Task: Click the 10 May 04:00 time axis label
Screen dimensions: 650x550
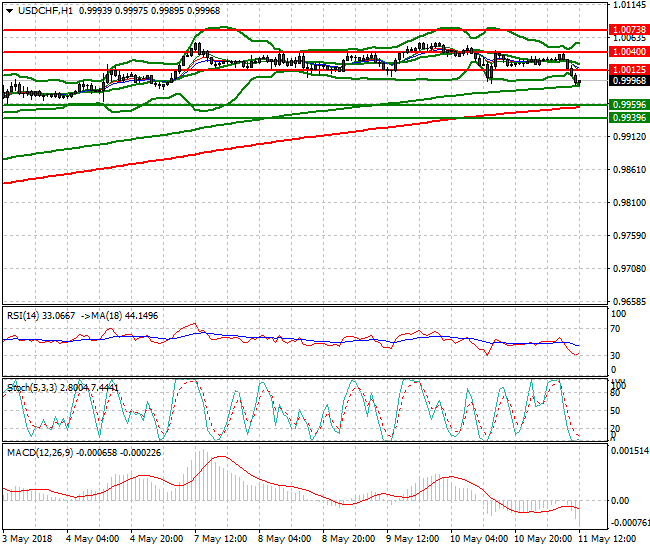Action: (479, 539)
